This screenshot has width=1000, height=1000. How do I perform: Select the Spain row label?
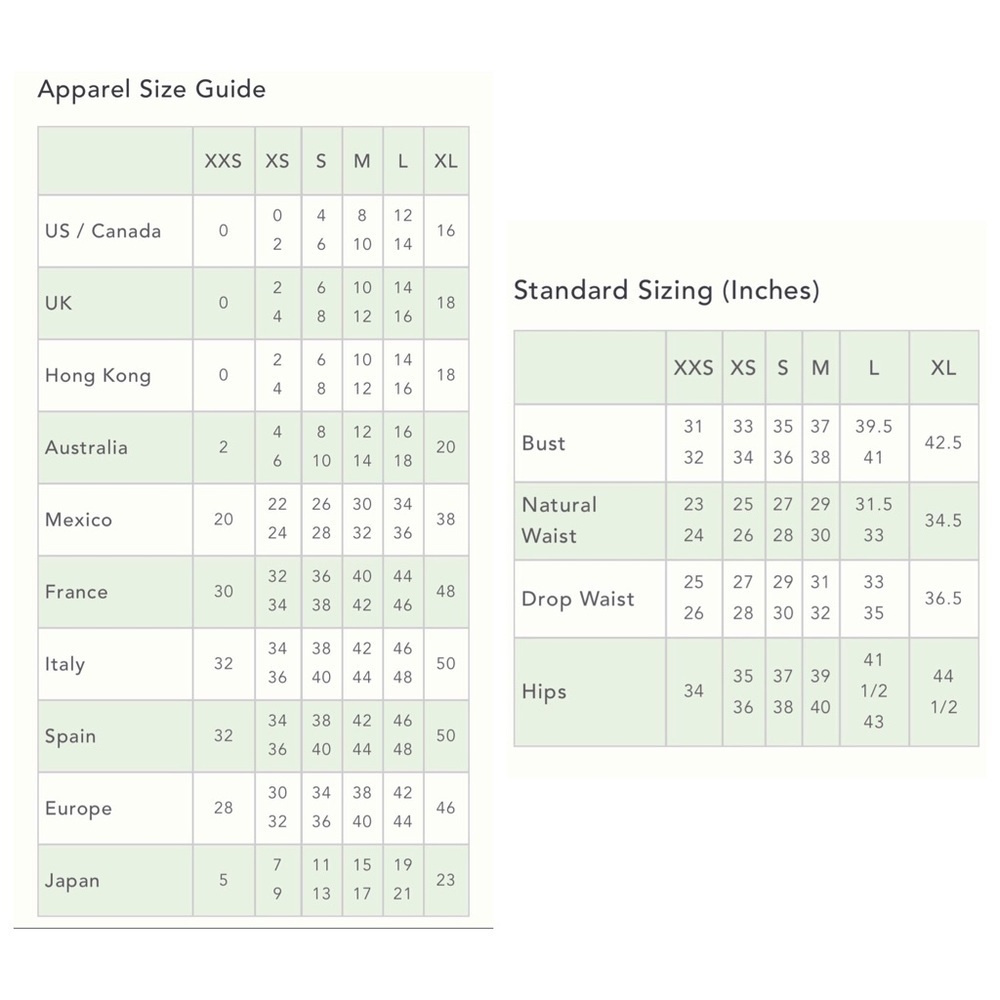pyautogui.click(x=70, y=736)
